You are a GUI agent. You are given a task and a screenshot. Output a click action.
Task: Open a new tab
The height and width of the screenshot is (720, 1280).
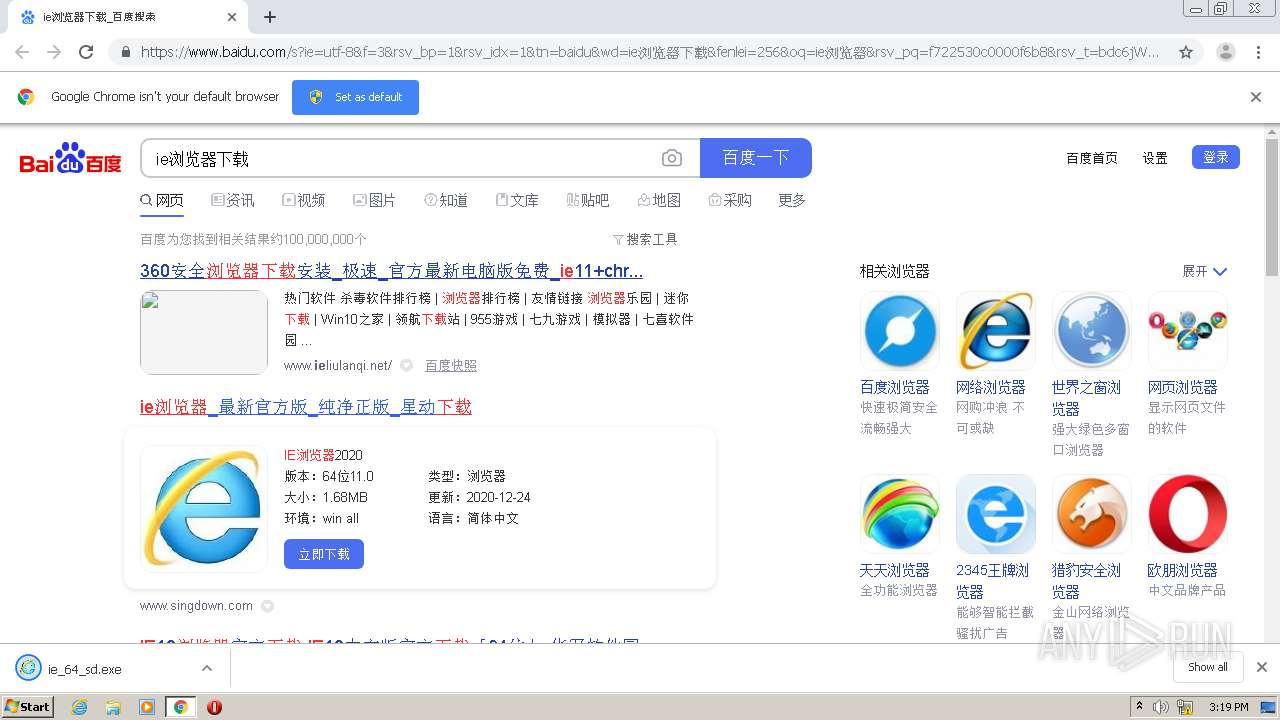point(270,17)
